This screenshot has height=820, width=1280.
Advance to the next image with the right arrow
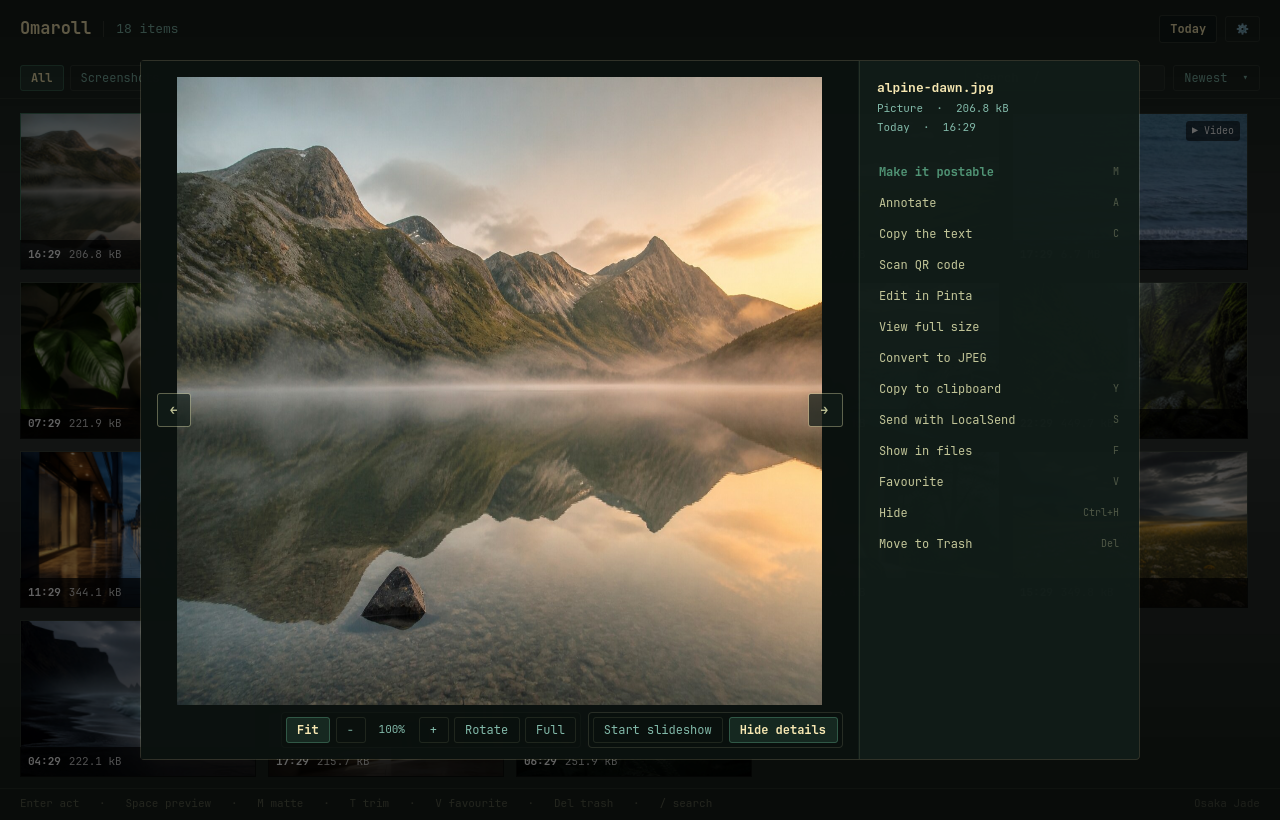(x=825, y=410)
